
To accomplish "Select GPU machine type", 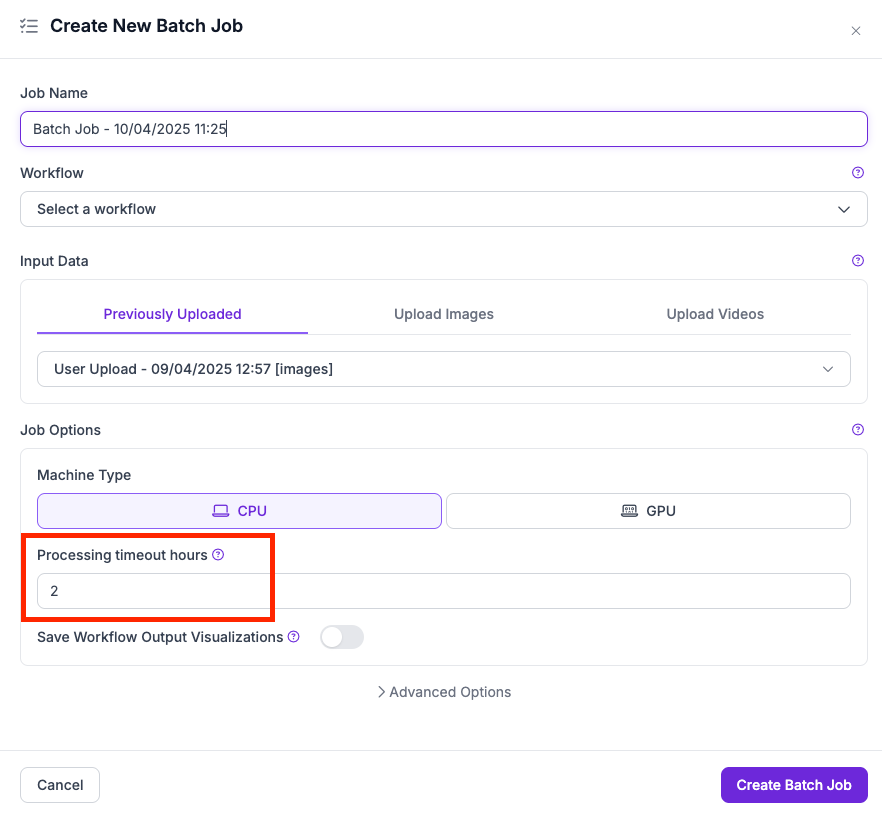I will 648,511.
